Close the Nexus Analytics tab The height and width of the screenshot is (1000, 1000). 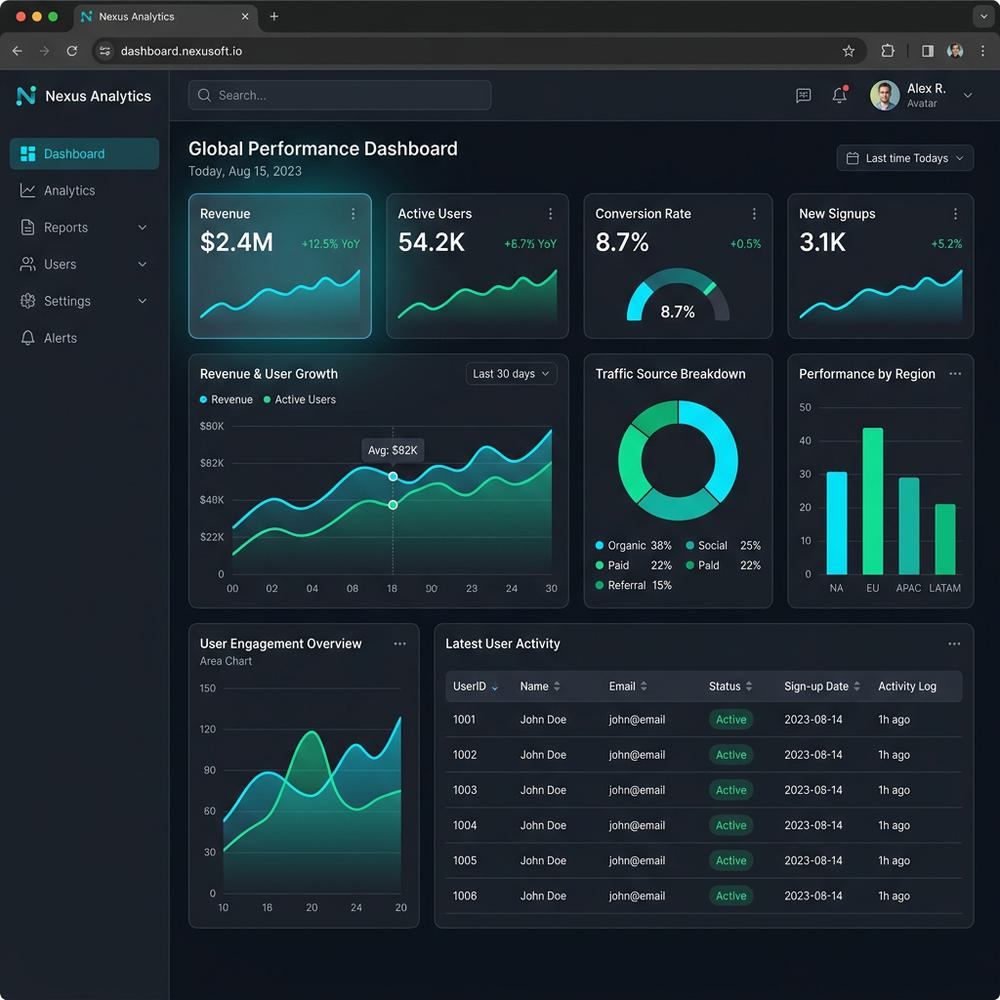[x=245, y=17]
